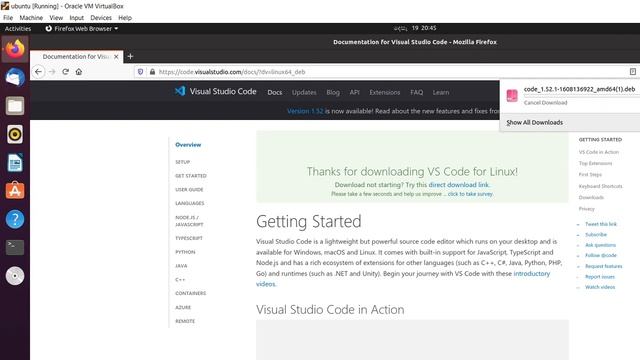640x360 pixels.
Task: Launch LibreOffice Writer from the dock
Action: pyautogui.click(x=15, y=163)
